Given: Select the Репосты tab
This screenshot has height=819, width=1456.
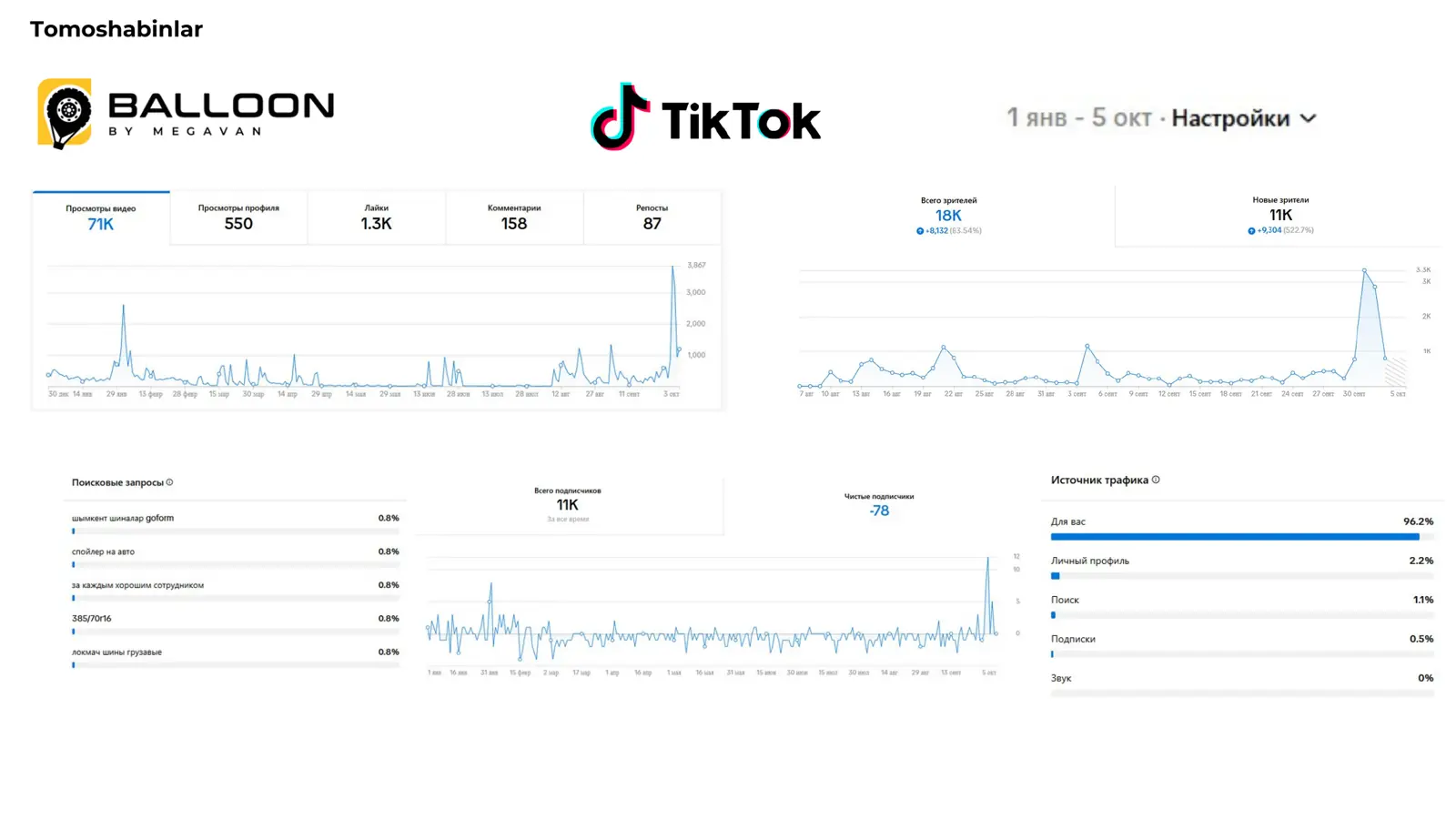Looking at the screenshot, I should tap(652, 217).
